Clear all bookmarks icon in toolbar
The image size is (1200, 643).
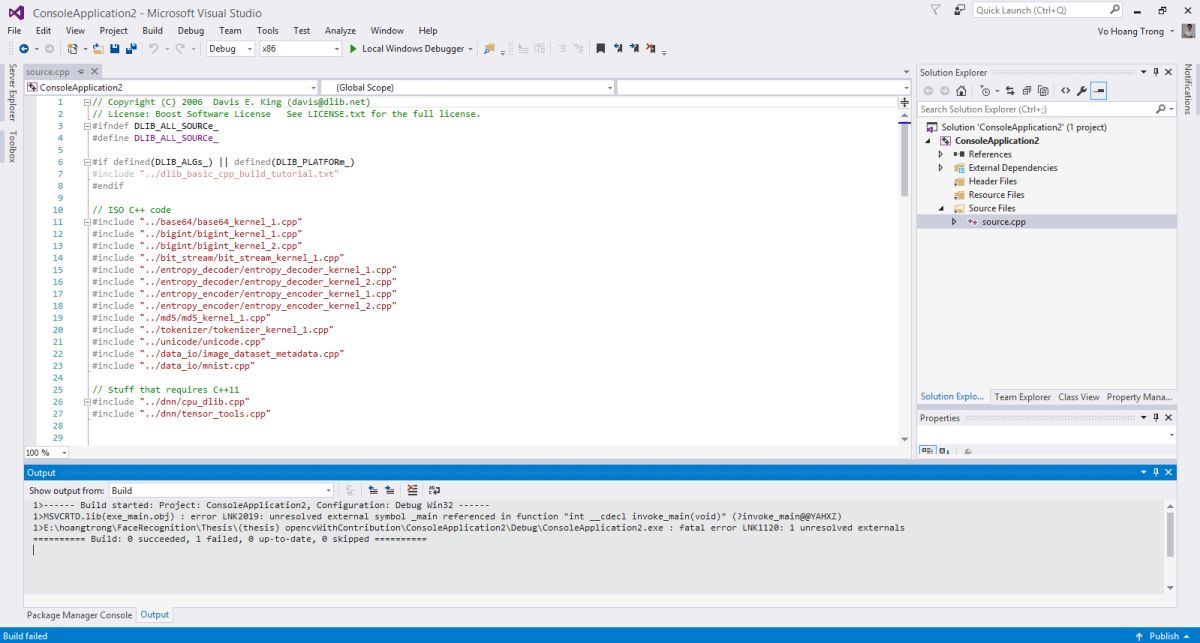click(650, 48)
